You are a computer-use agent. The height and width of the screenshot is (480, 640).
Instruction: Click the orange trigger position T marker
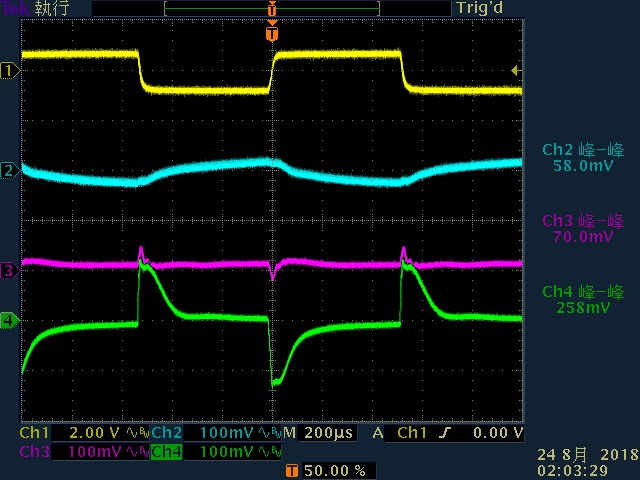272,33
